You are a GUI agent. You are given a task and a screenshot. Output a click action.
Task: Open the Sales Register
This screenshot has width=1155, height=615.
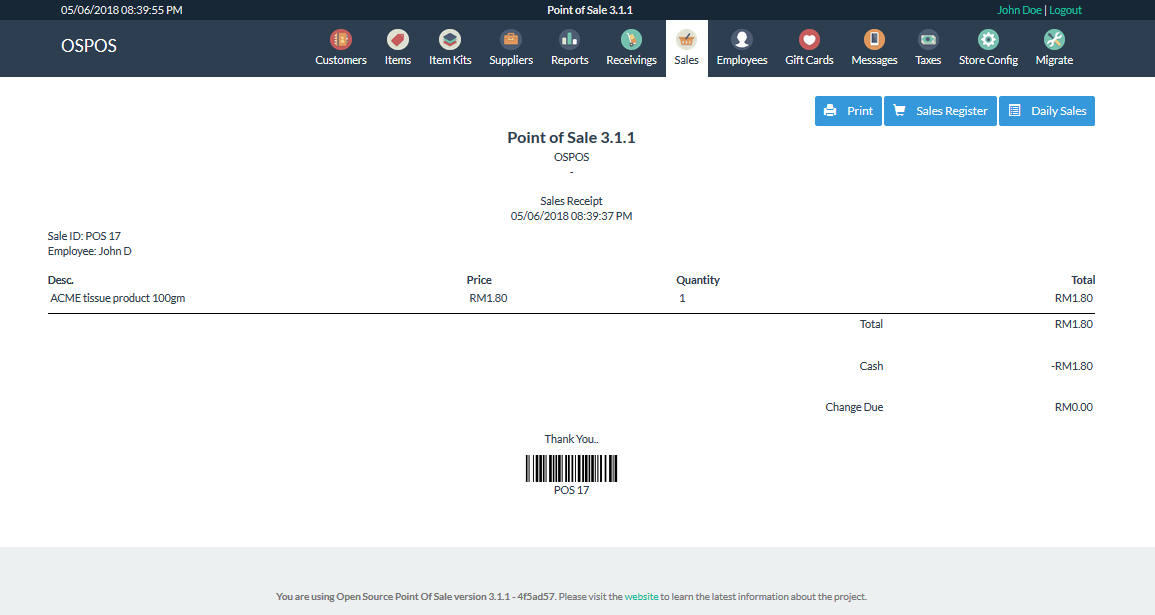(939, 110)
